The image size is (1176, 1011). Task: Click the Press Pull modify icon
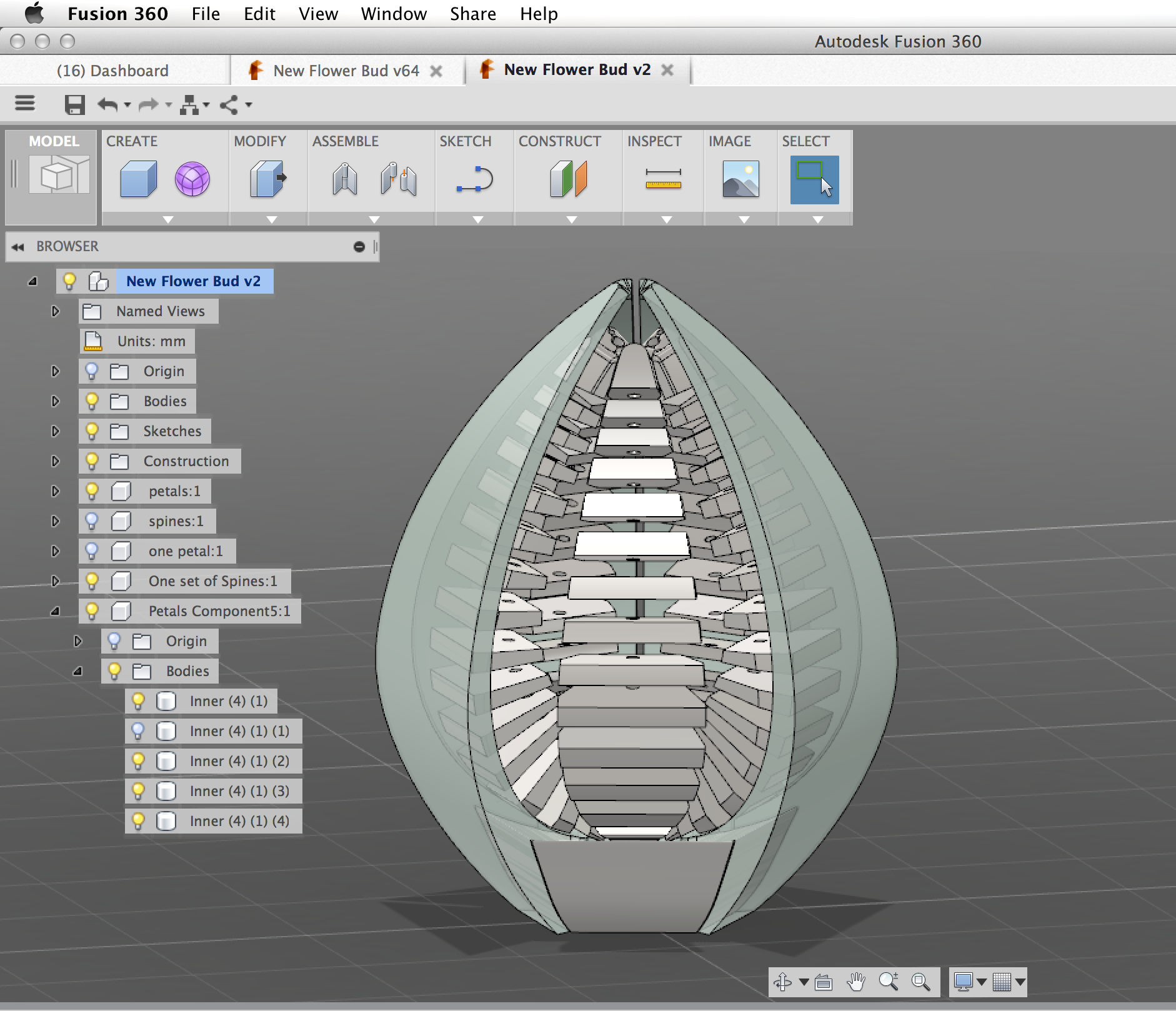tap(267, 179)
